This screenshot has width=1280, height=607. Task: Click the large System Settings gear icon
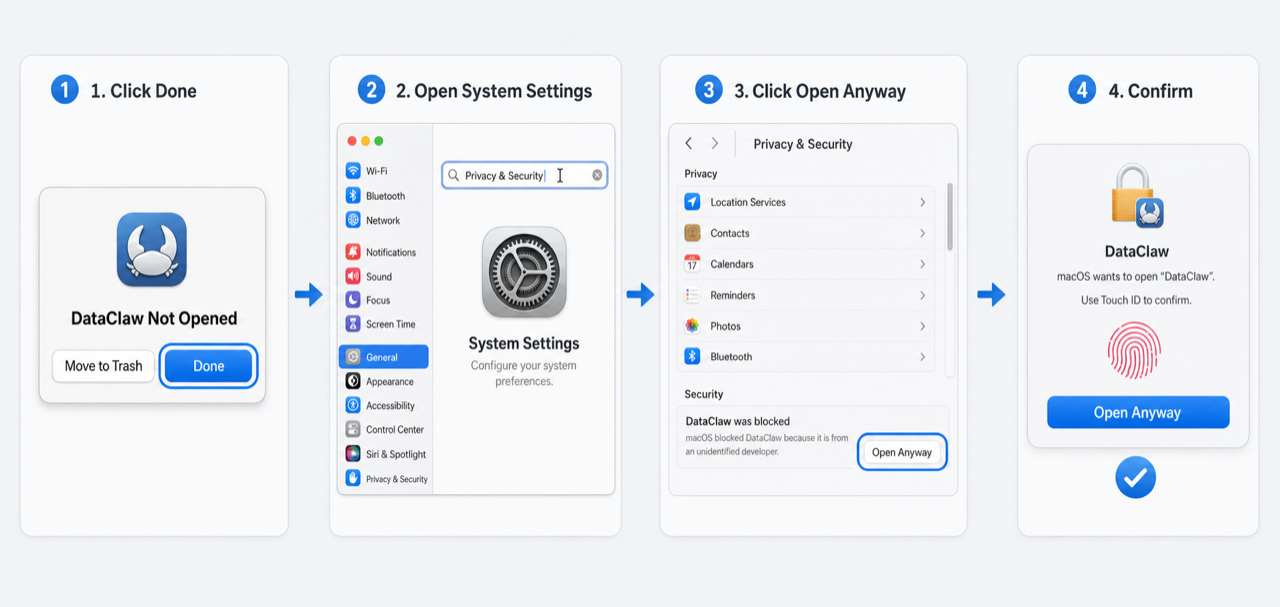click(524, 272)
